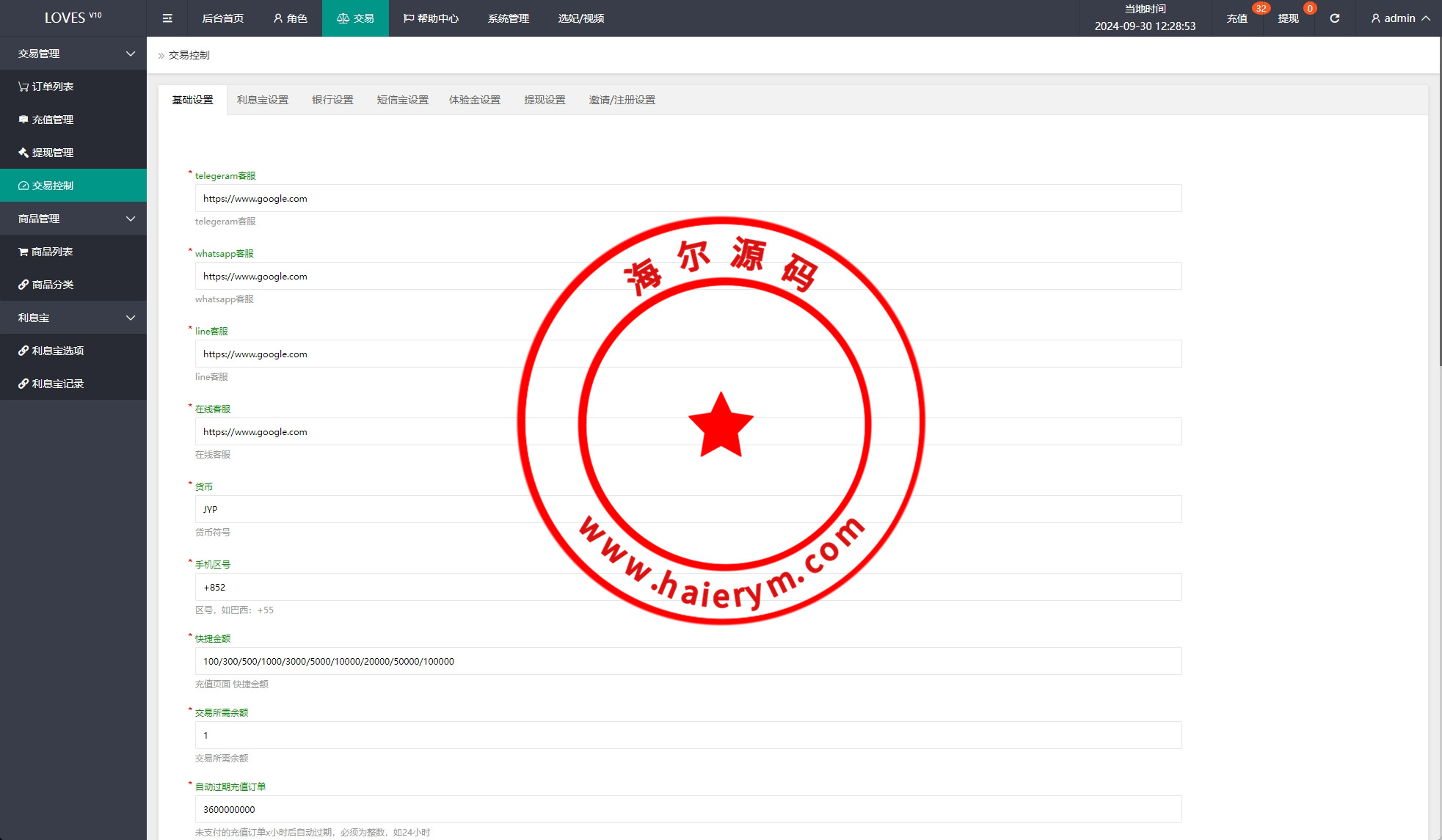The width and height of the screenshot is (1442, 840).
Task: Open 商品分类 link icon item
Action: [52, 285]
